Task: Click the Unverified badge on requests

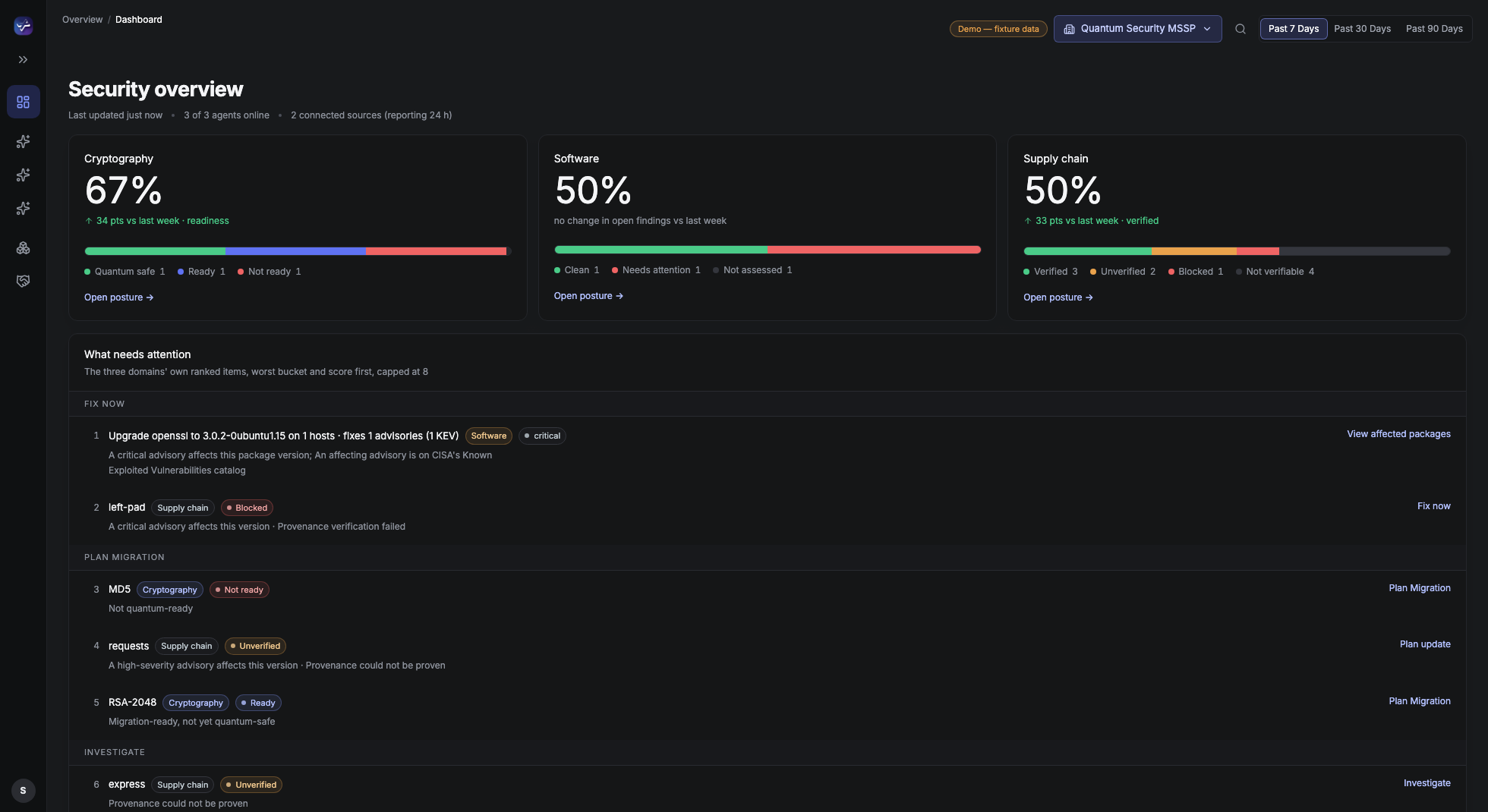Action: pos(255,646)
